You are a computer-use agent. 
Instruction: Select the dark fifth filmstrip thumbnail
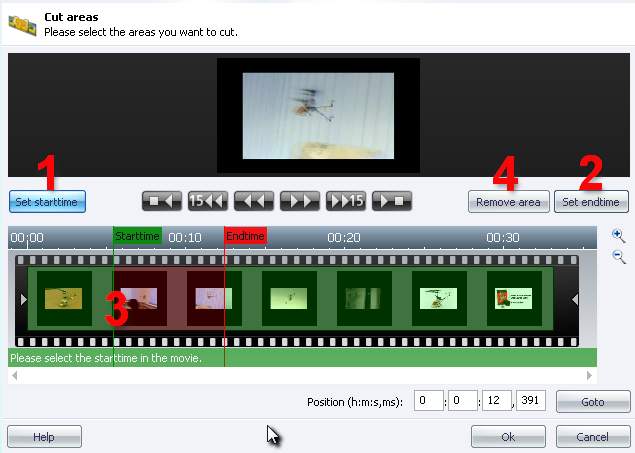coord(364,298)
